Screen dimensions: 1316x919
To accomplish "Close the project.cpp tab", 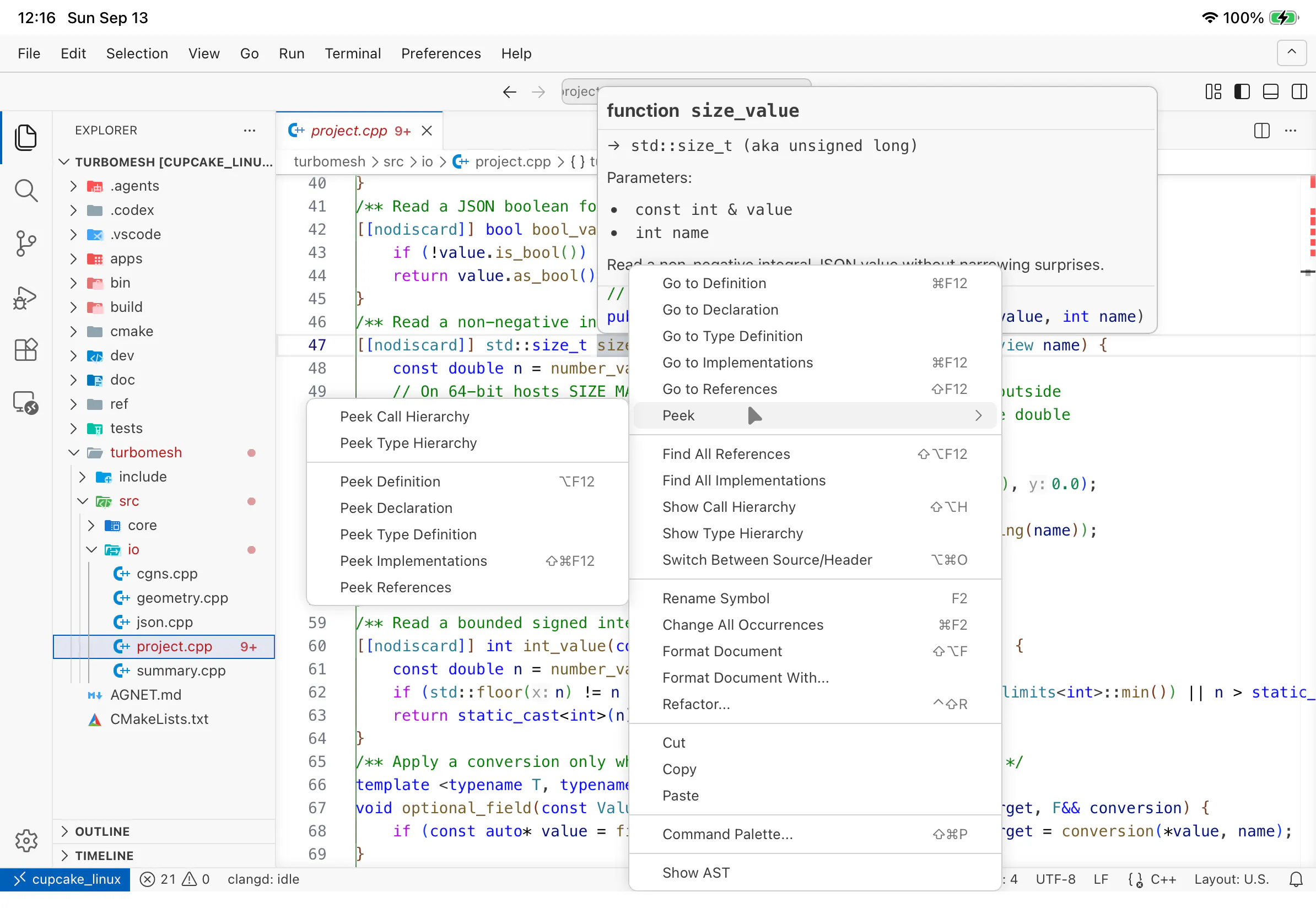I will coord(427,131).
